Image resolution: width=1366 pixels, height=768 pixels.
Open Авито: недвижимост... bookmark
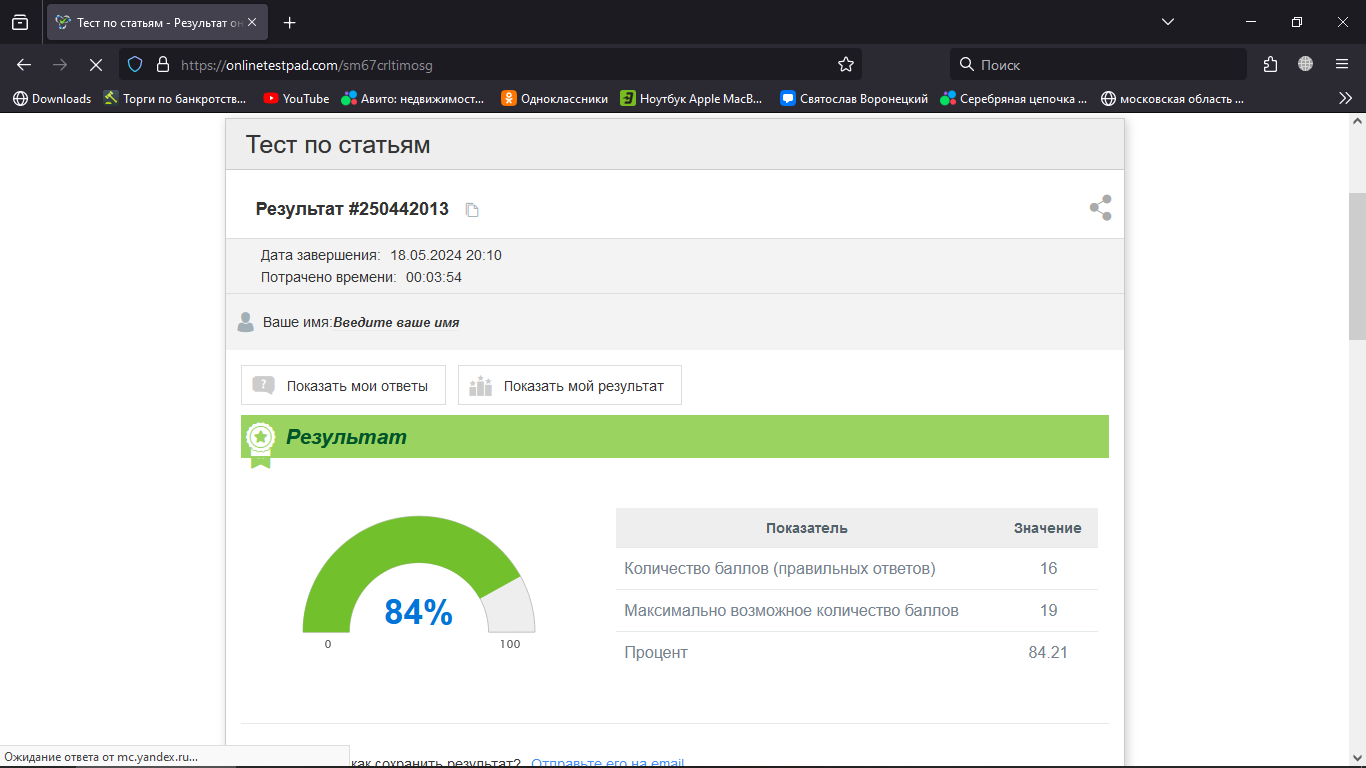point(412,98)
